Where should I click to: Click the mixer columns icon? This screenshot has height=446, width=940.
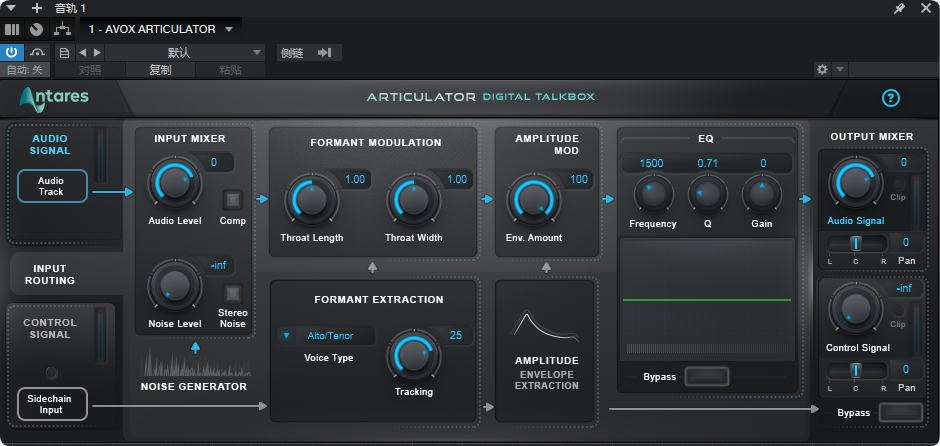pos(12,29)
